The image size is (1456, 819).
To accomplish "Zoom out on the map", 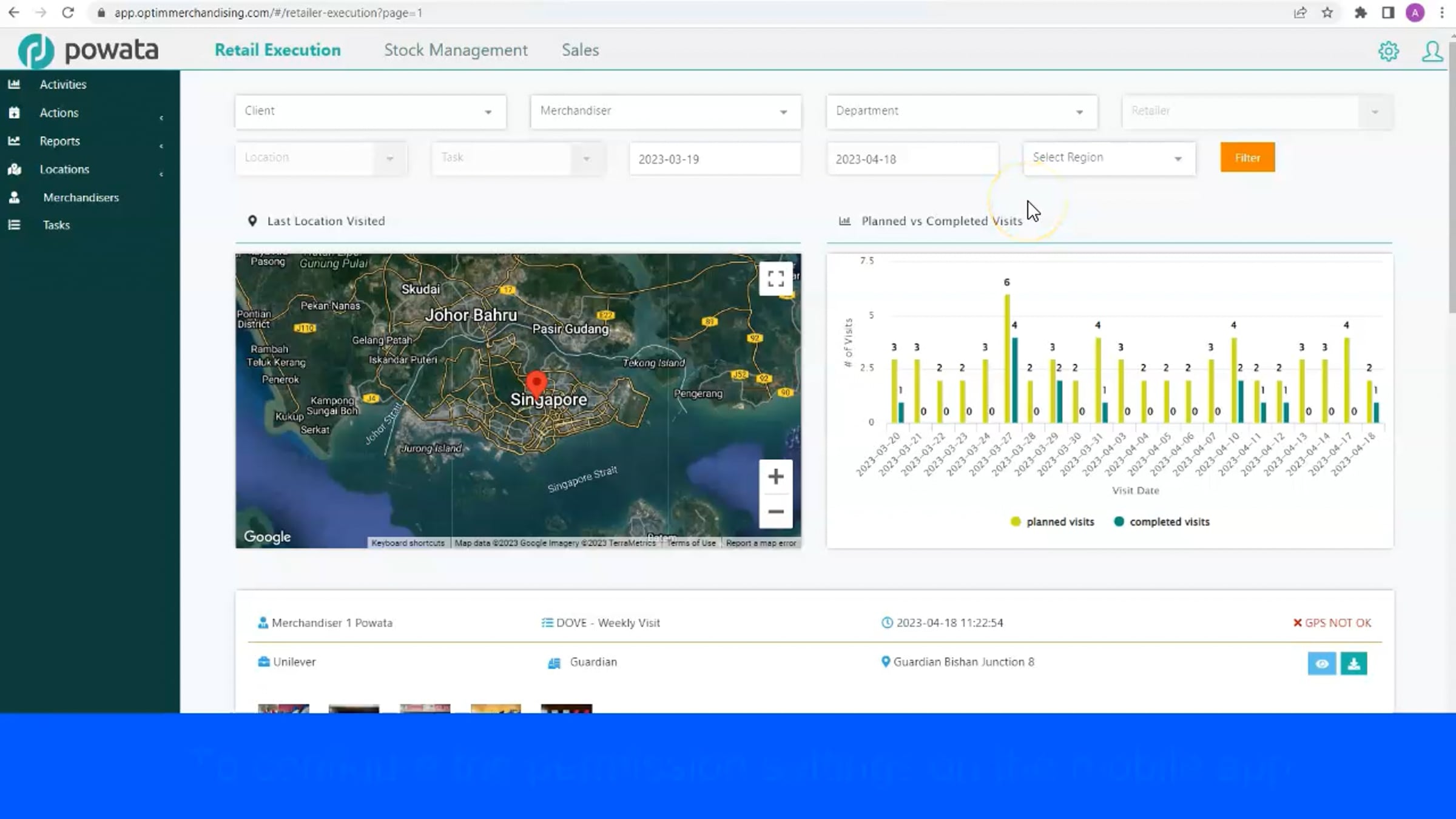I will pyautogui.click(x=775, y=511).
